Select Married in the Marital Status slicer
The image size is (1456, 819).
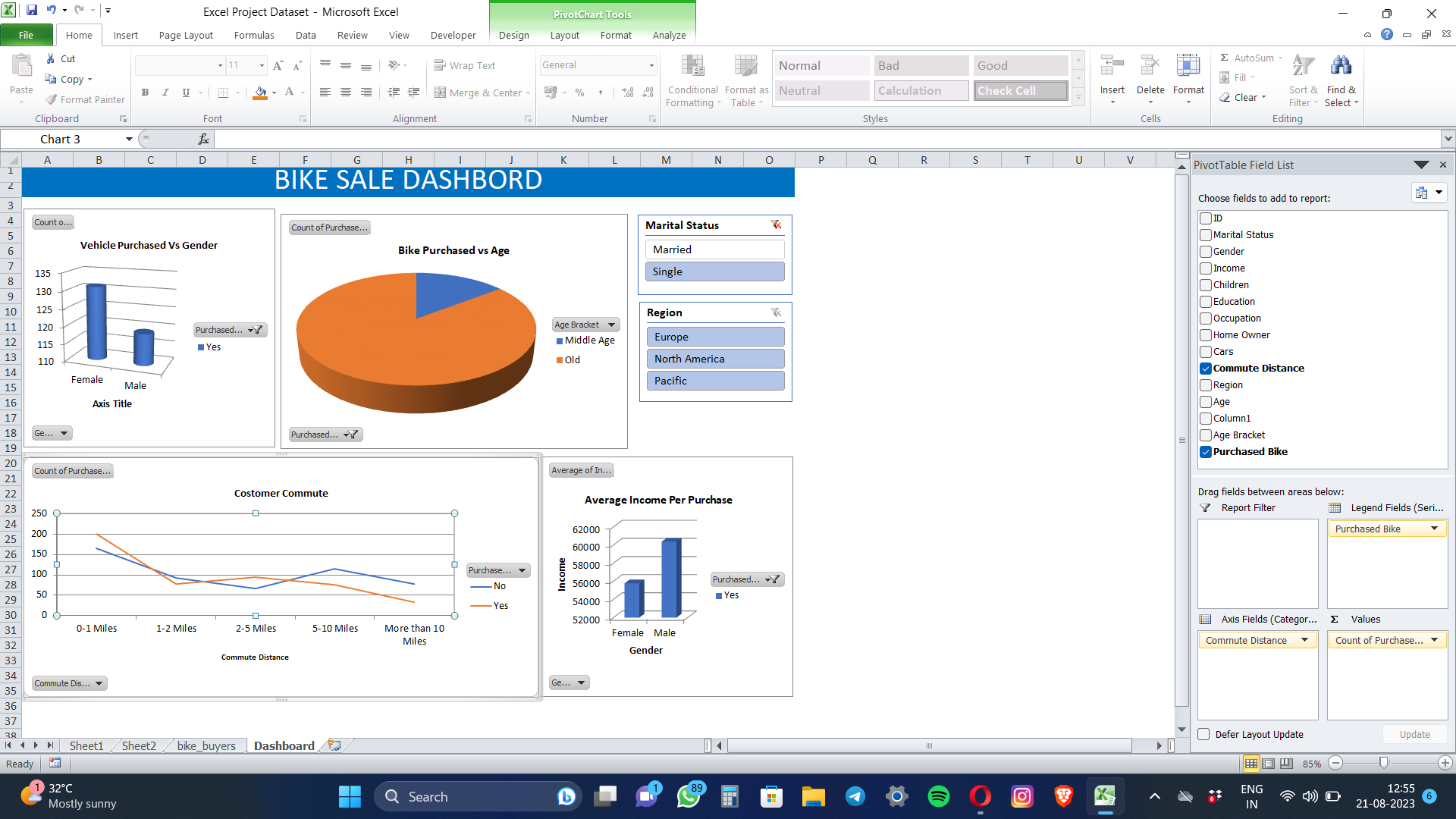click(x=714, y=249)
